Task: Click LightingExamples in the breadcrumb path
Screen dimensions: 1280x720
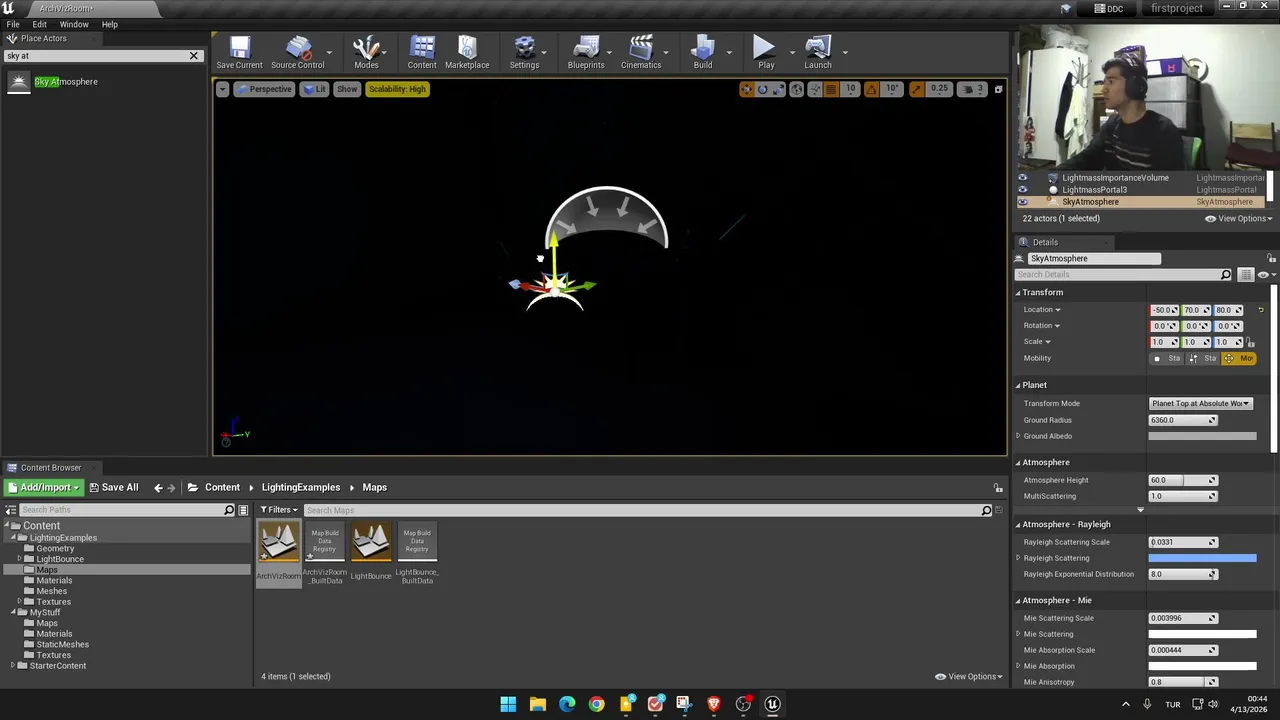Action: [301, 487]
